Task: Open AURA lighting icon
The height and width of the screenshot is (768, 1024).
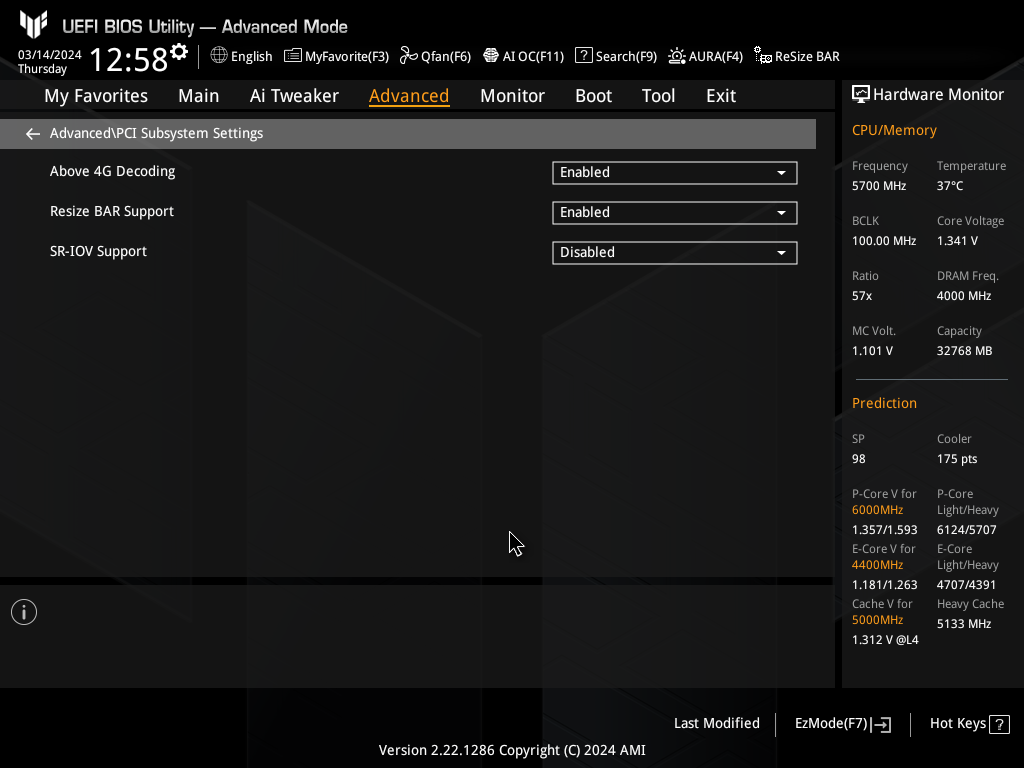Action: pyautogui.click(x=677, y=56)
